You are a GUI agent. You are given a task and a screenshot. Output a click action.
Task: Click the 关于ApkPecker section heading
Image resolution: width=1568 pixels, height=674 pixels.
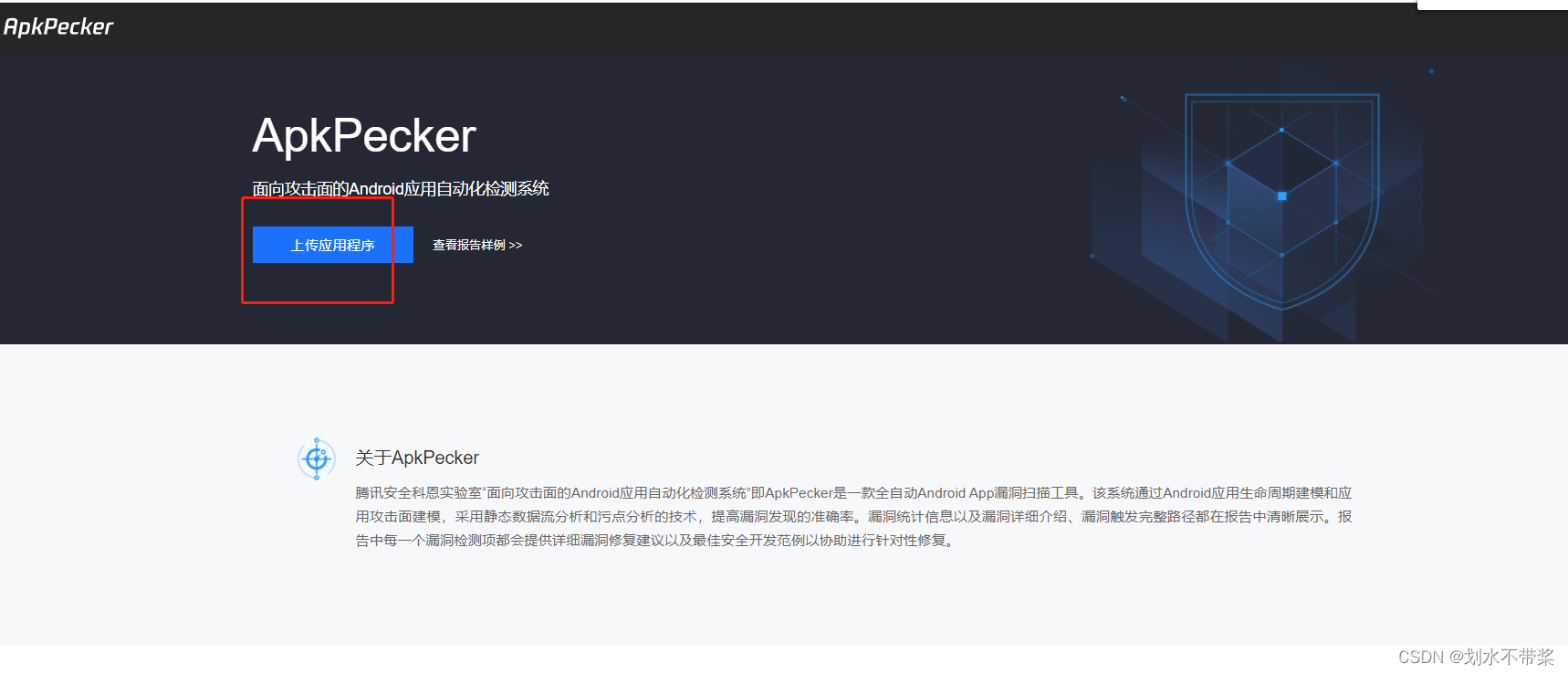pyautogui.click(x=417, y=458)
